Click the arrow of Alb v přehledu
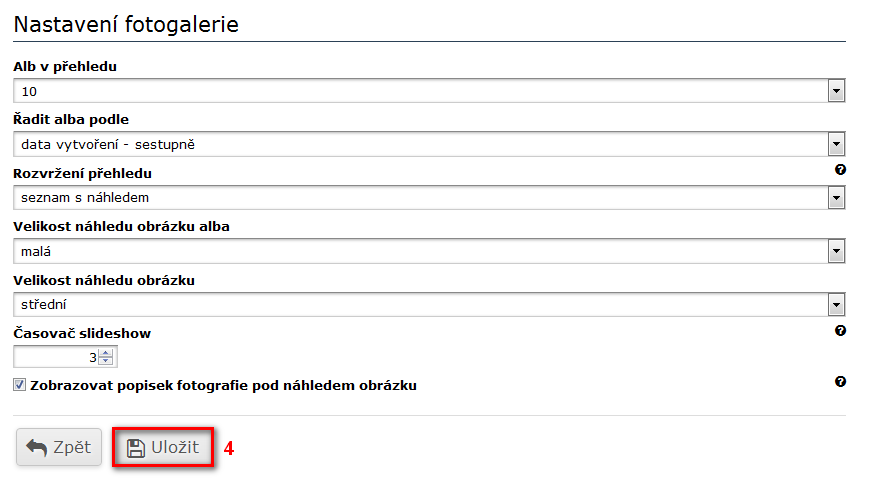The width and height of the screenshot is (874, 481). (836, 92)
